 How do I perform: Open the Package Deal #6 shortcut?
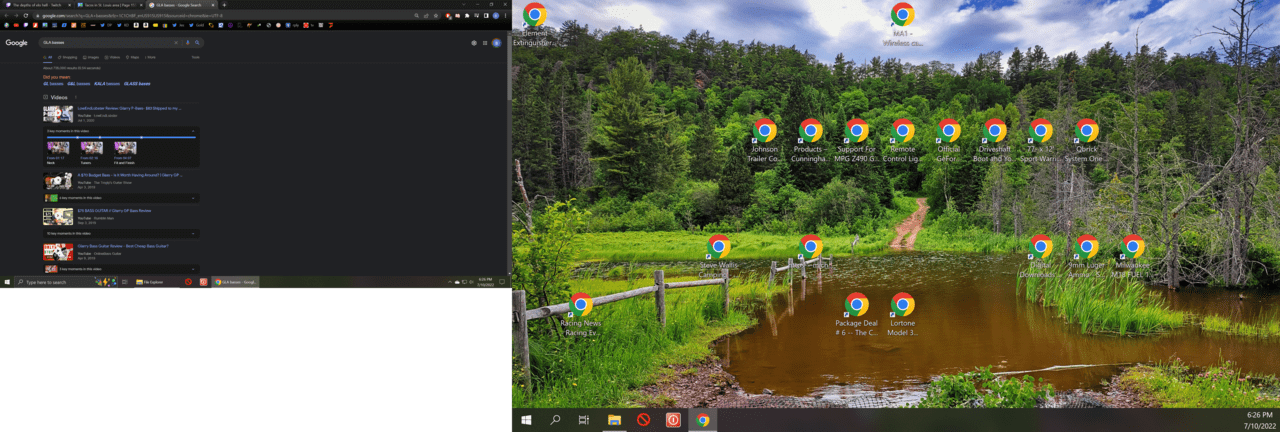[857, 314]
